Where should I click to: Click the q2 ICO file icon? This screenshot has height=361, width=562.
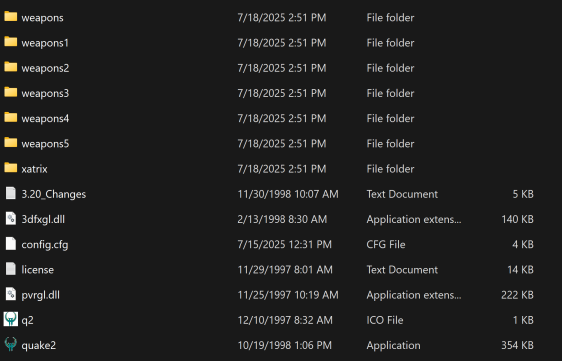coord(11,319)
